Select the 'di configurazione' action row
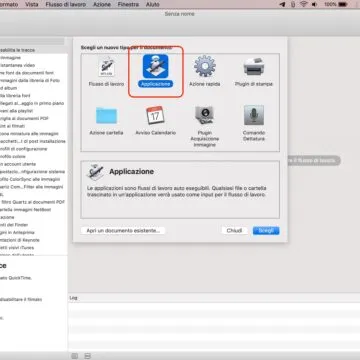The width and height of the screenshot is (360, 360). [x=34, y=149]
